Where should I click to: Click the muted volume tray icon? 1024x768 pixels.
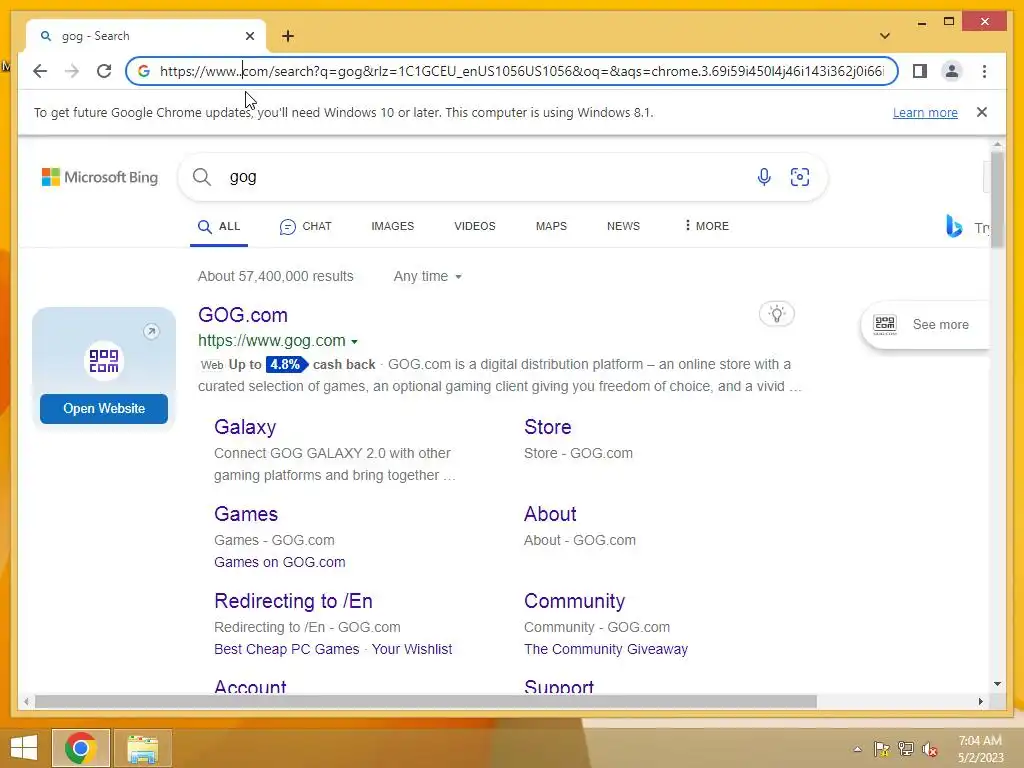[929, 749]
